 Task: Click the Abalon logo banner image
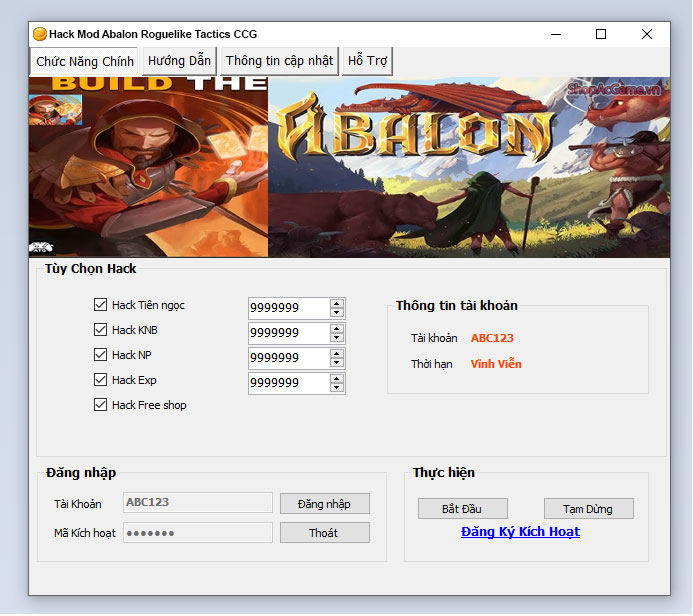(x=469, y=167)
